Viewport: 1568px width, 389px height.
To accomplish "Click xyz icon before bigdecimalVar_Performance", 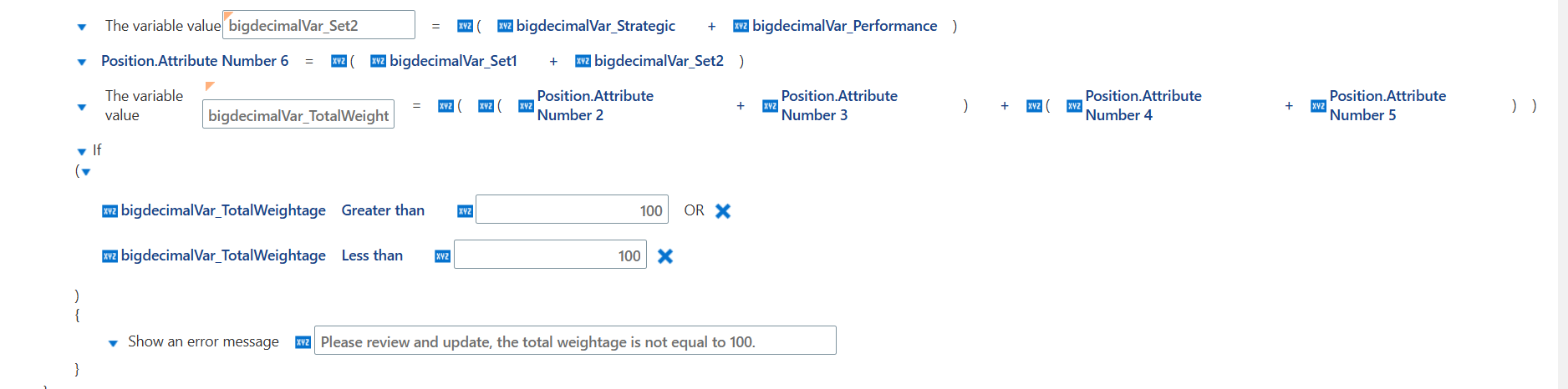I will point(741,26).
